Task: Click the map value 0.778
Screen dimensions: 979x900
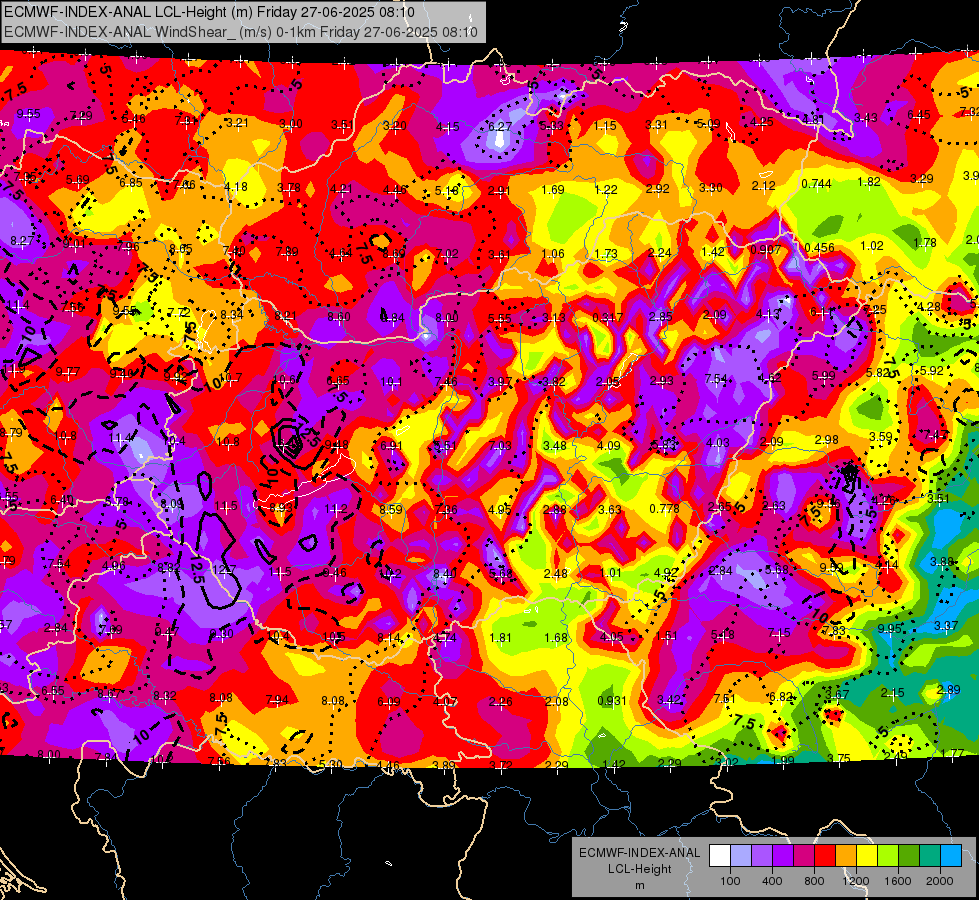Action: (x=664, y=508)
